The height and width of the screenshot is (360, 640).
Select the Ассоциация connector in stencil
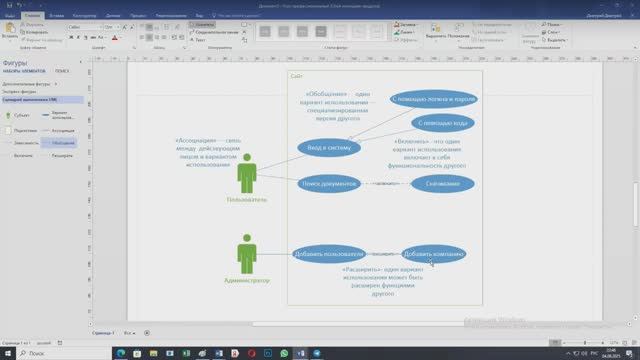tap(59, 131)
